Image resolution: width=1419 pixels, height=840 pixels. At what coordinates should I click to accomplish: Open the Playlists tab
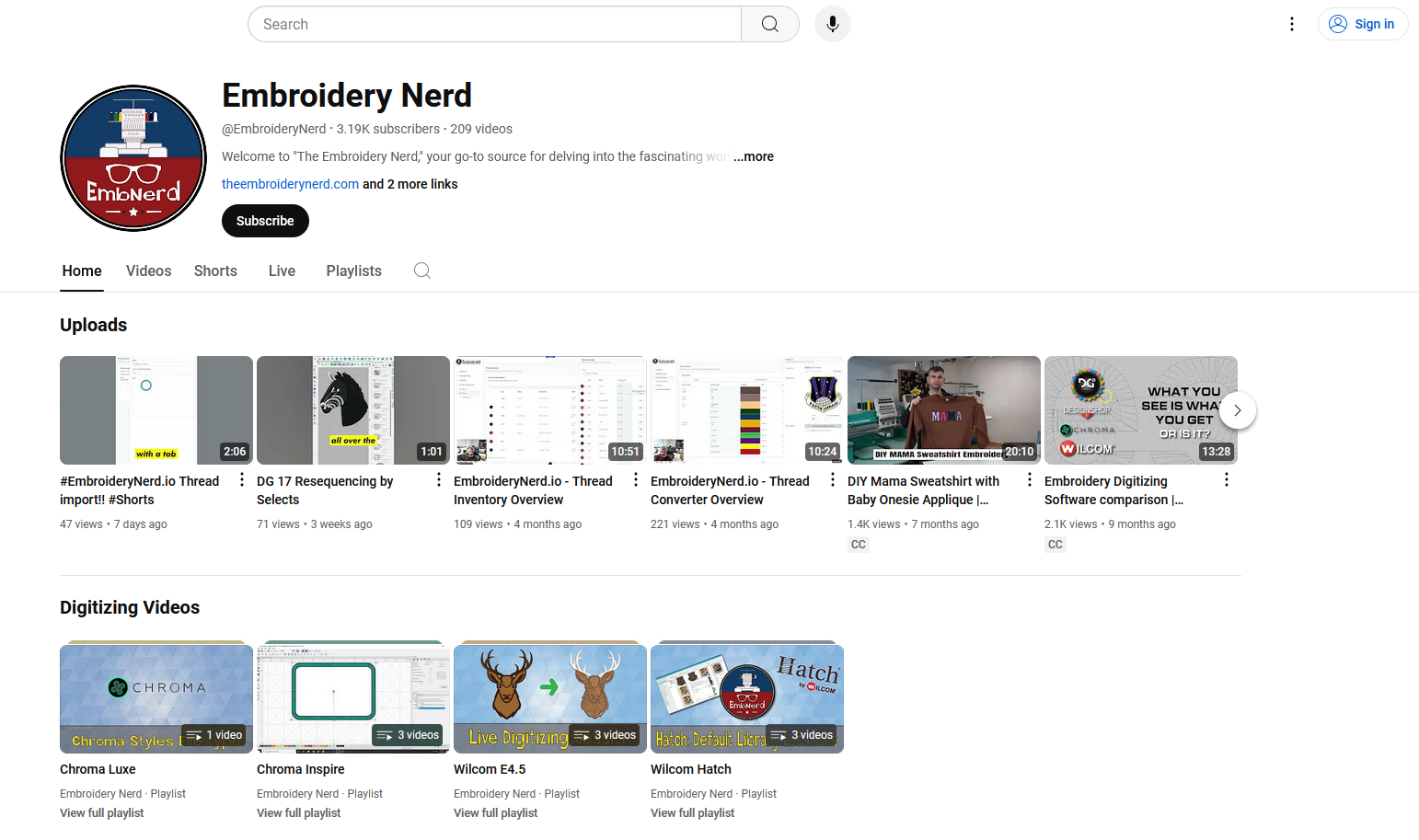[x=353, y=270]
